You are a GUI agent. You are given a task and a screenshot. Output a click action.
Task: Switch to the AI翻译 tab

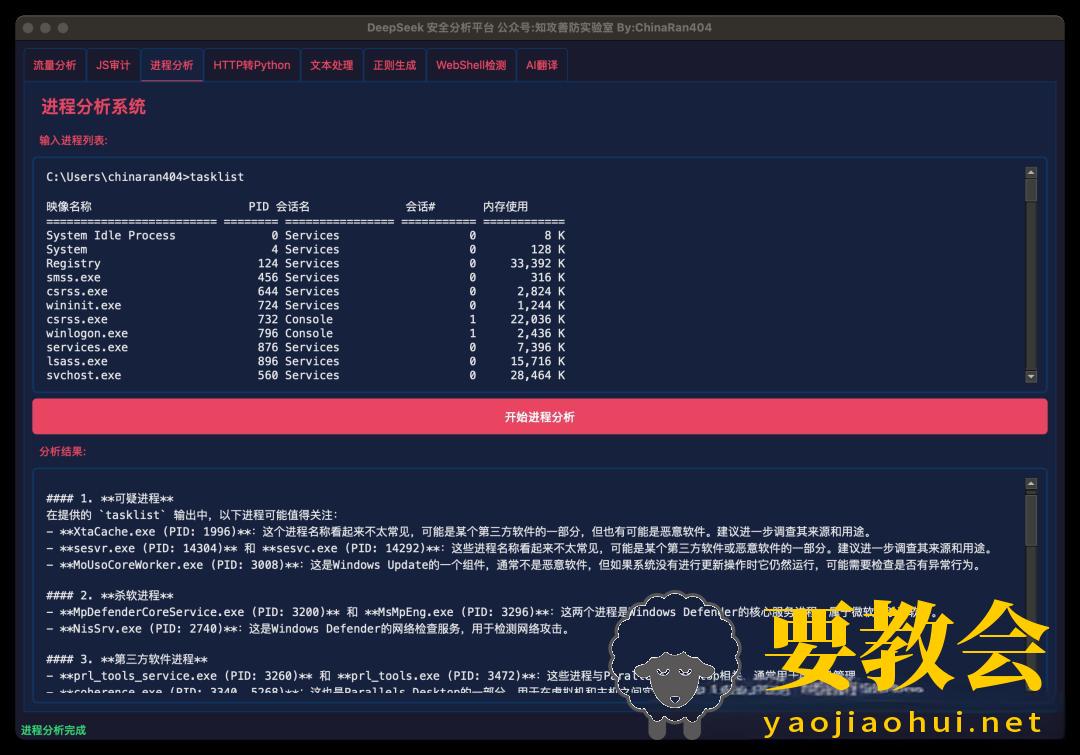coord(542,65)
